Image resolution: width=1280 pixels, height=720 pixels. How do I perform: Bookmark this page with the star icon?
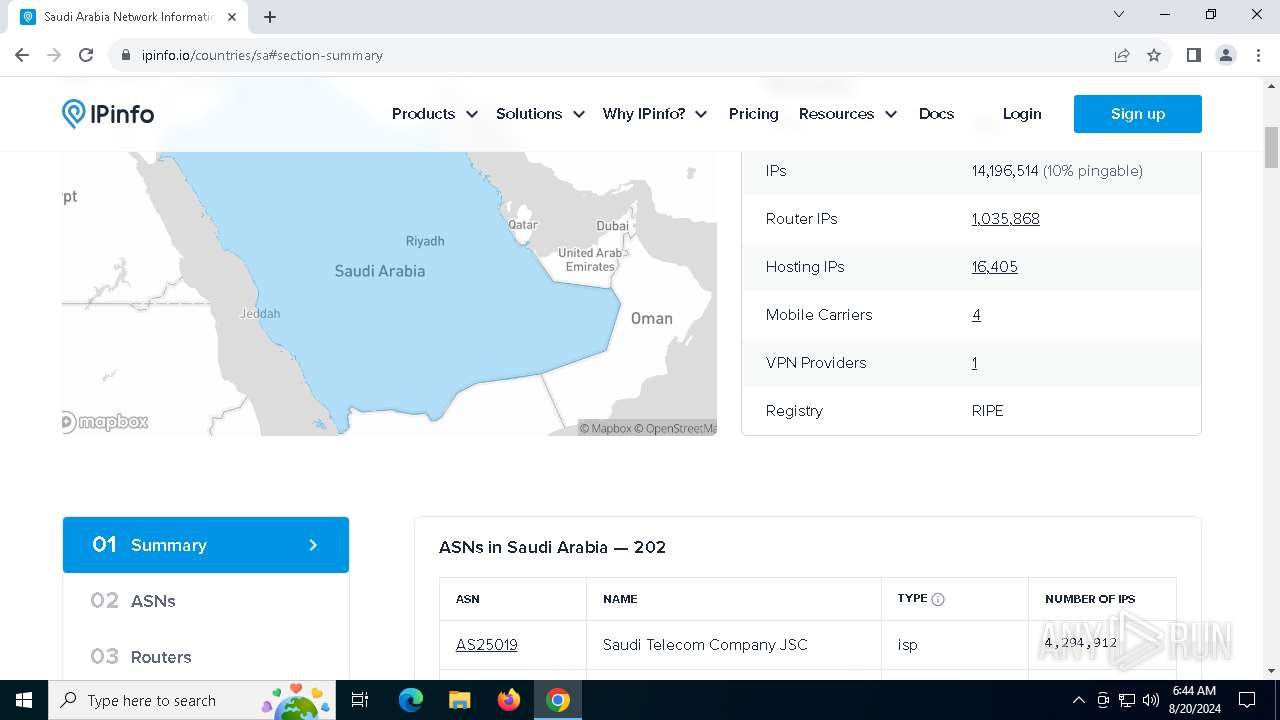click(x=1154, y=55)
